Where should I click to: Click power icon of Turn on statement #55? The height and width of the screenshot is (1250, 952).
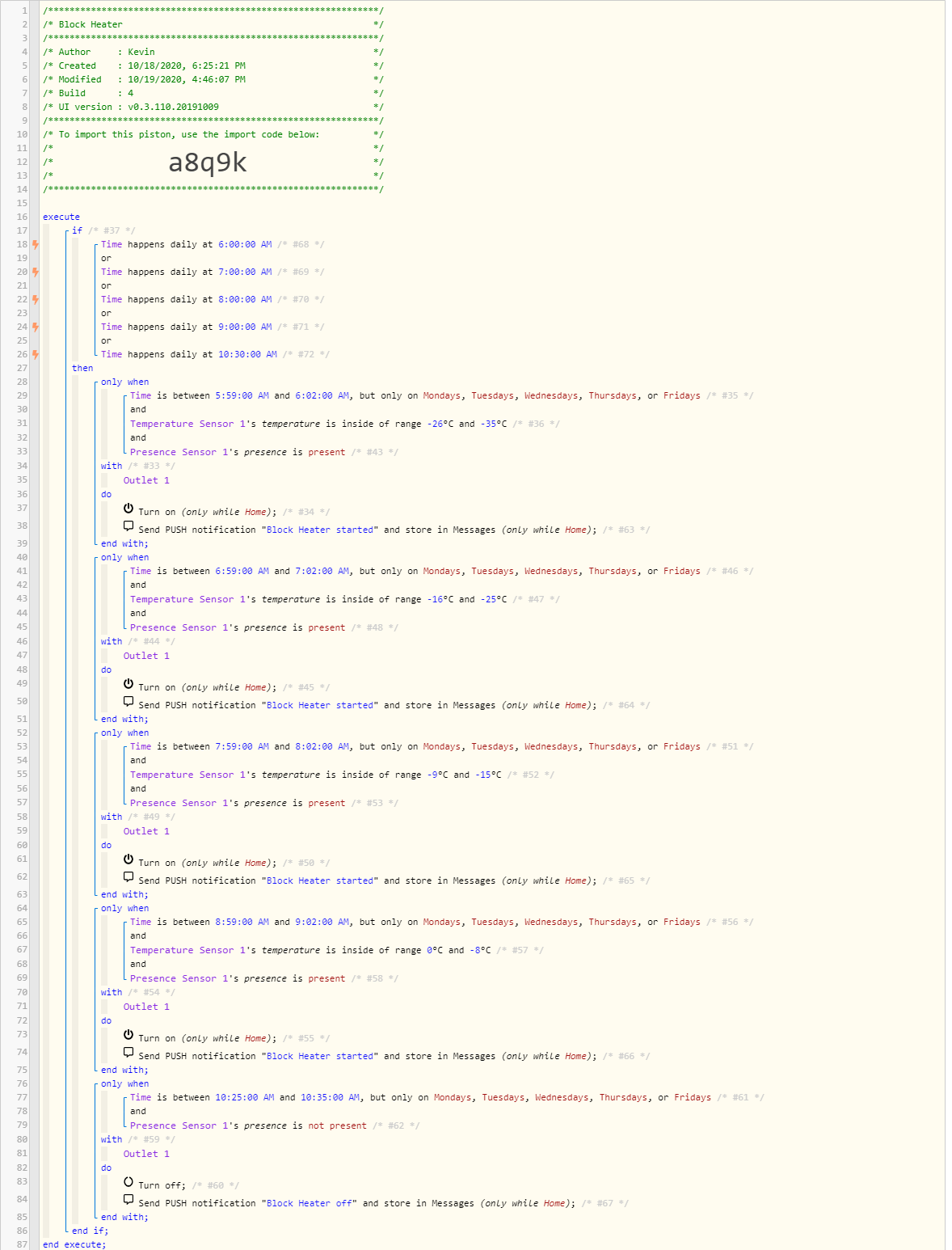(128, 1035)
